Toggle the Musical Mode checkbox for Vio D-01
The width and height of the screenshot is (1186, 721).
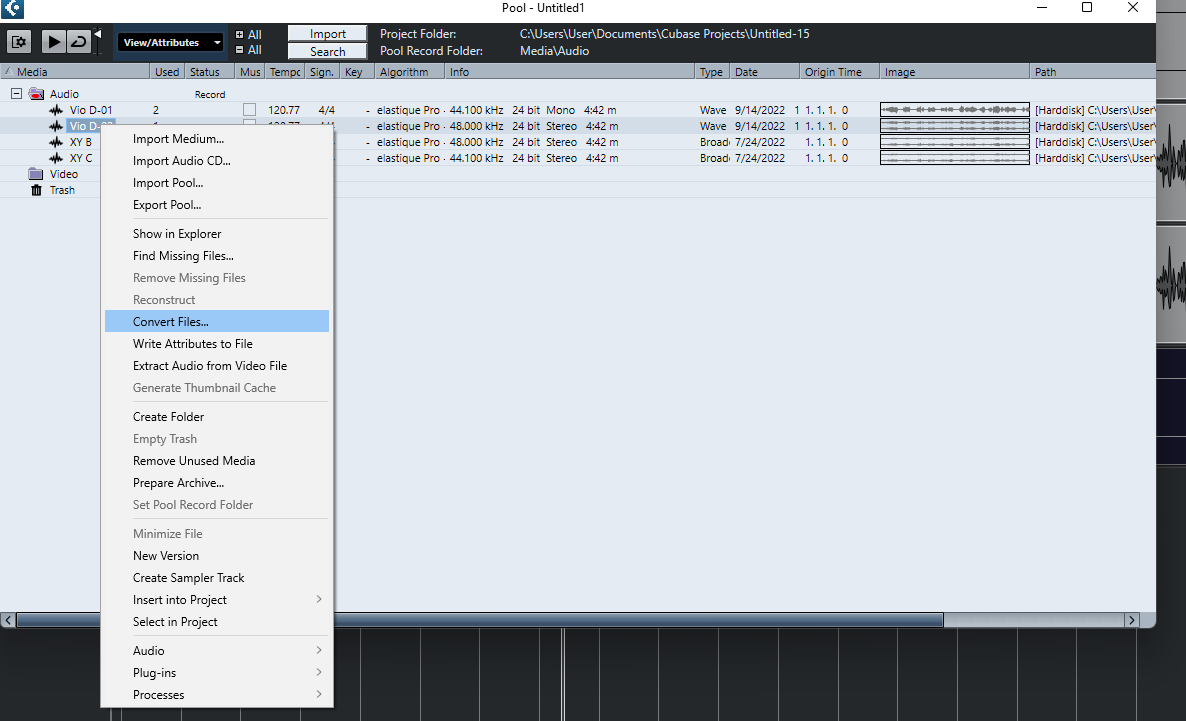click(x=249, y=110)
